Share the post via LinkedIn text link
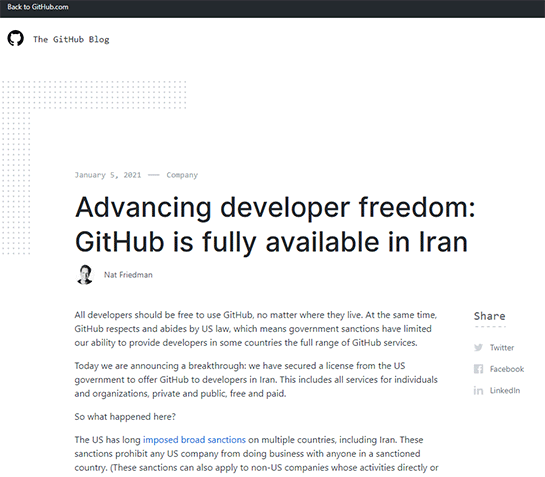 tap(505, 390)
